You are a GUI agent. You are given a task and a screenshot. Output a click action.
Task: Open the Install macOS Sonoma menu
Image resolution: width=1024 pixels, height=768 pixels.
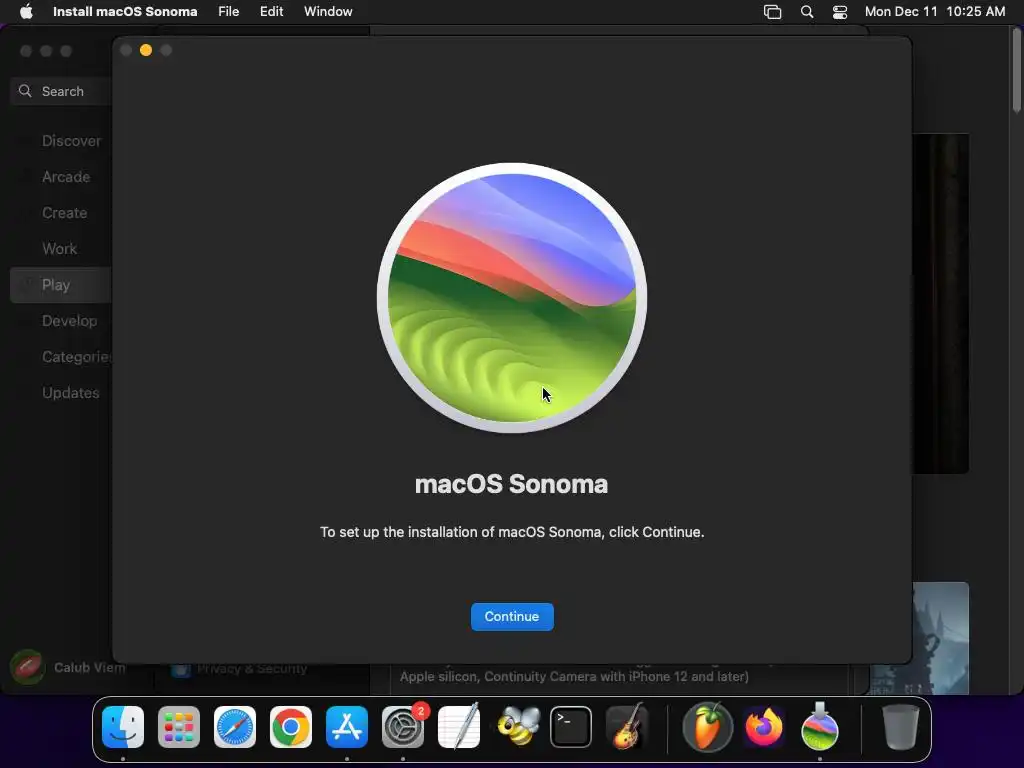[x=125, y=12]
